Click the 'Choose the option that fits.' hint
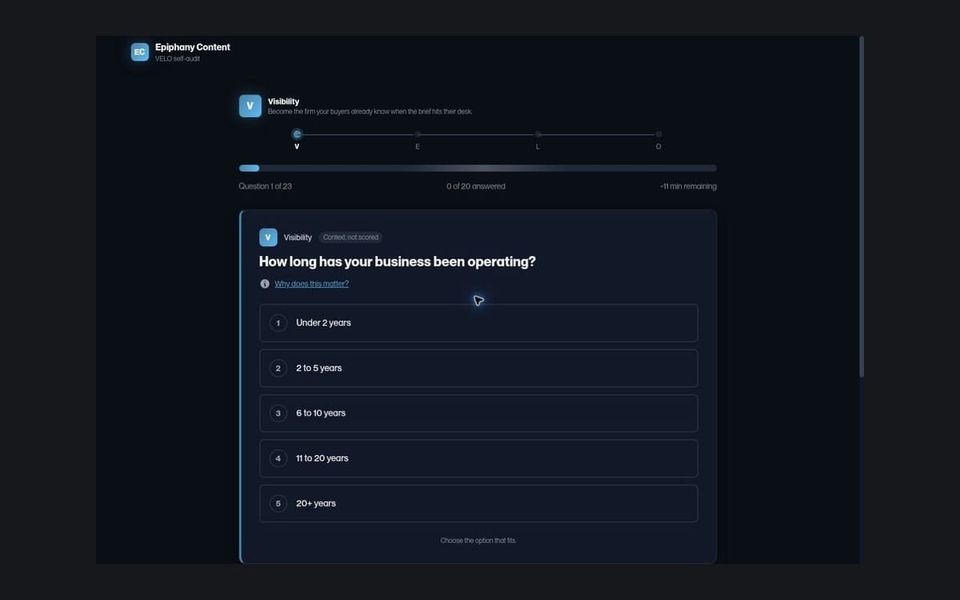The height and width of the screenshot is (600, 960). [x=478, y=541]
